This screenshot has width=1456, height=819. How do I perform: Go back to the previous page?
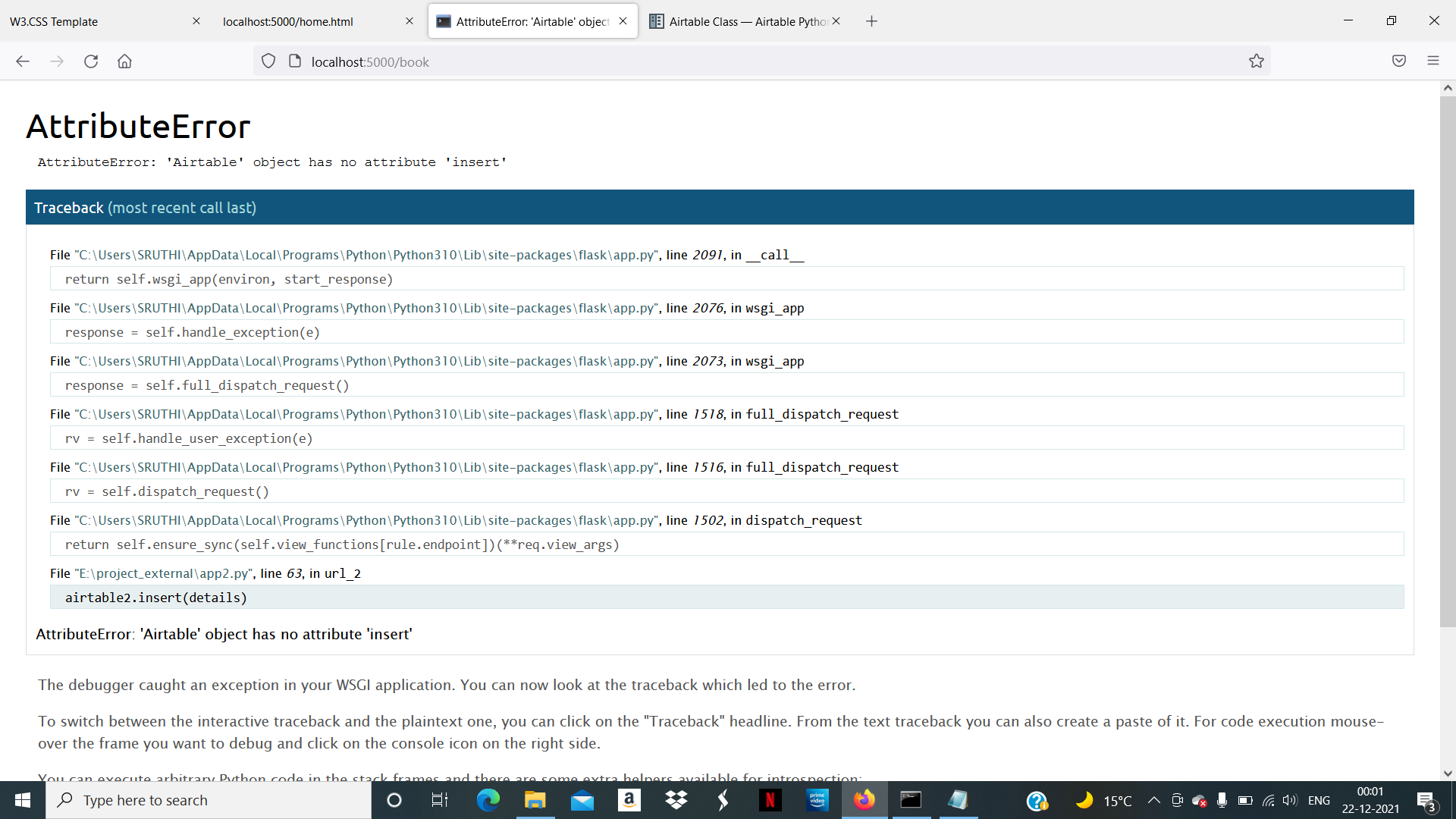click(x=23, y=61)
